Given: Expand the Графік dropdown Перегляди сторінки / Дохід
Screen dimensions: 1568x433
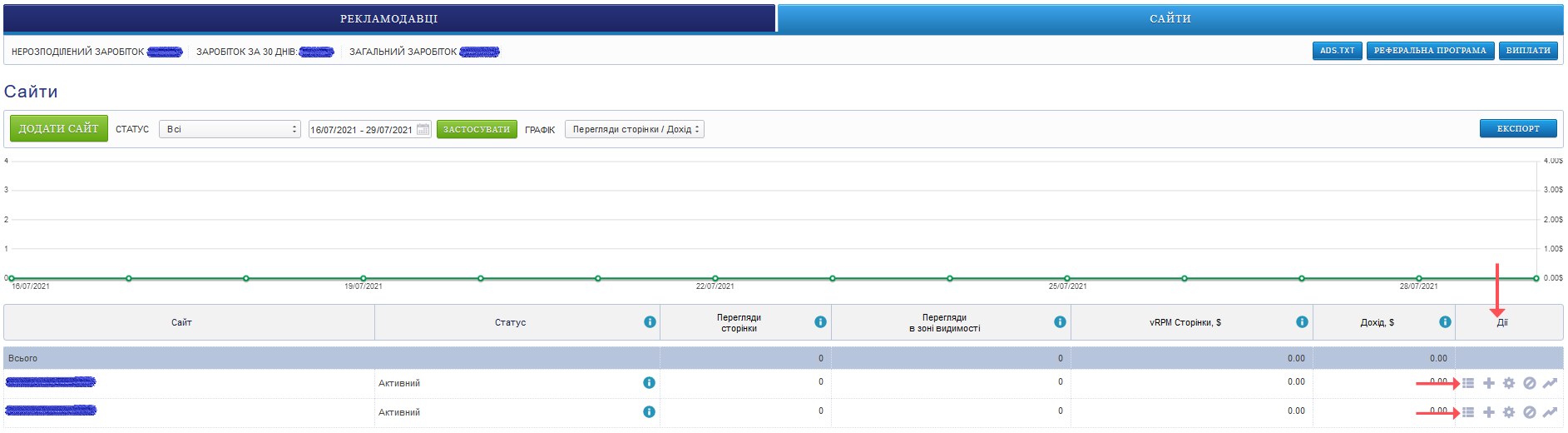Looking at the screenshot, I should [x=634, y=129].
